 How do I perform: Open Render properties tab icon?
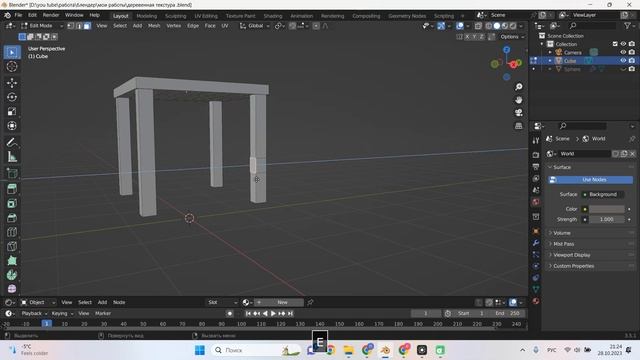click(x=536, y=155)
